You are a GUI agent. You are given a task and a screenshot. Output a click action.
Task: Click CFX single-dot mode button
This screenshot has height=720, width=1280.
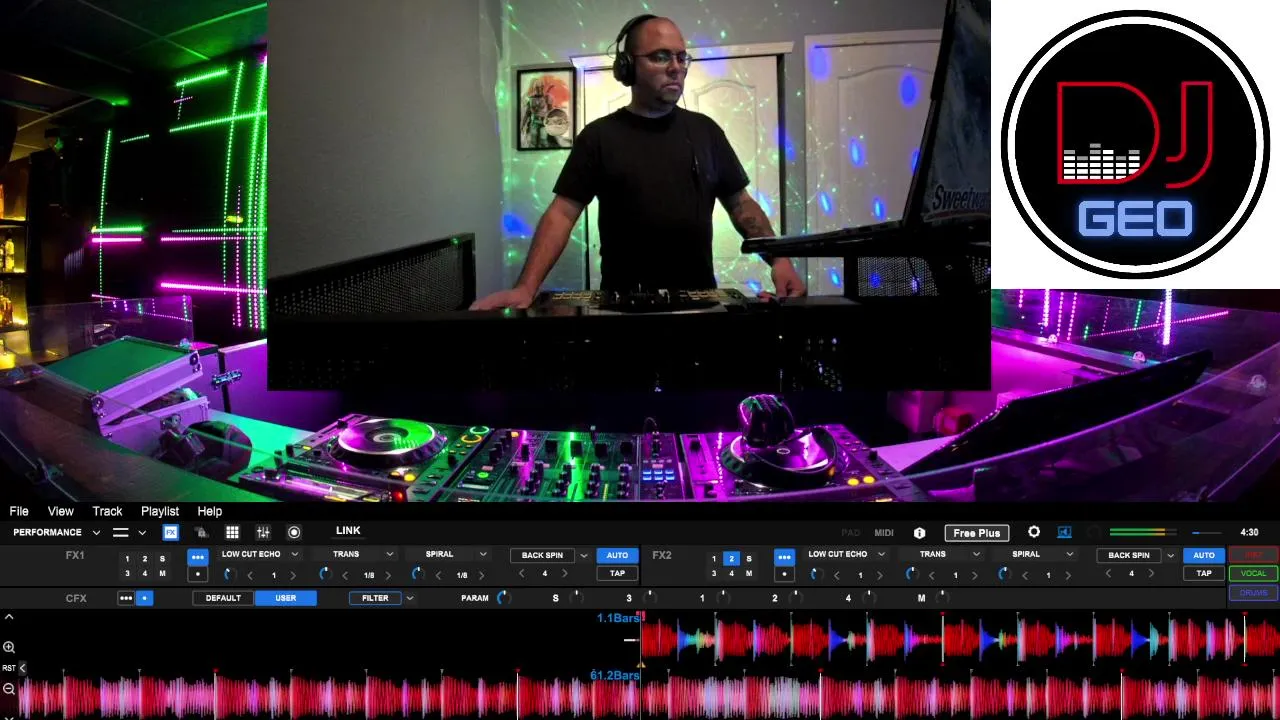[145, 598]
